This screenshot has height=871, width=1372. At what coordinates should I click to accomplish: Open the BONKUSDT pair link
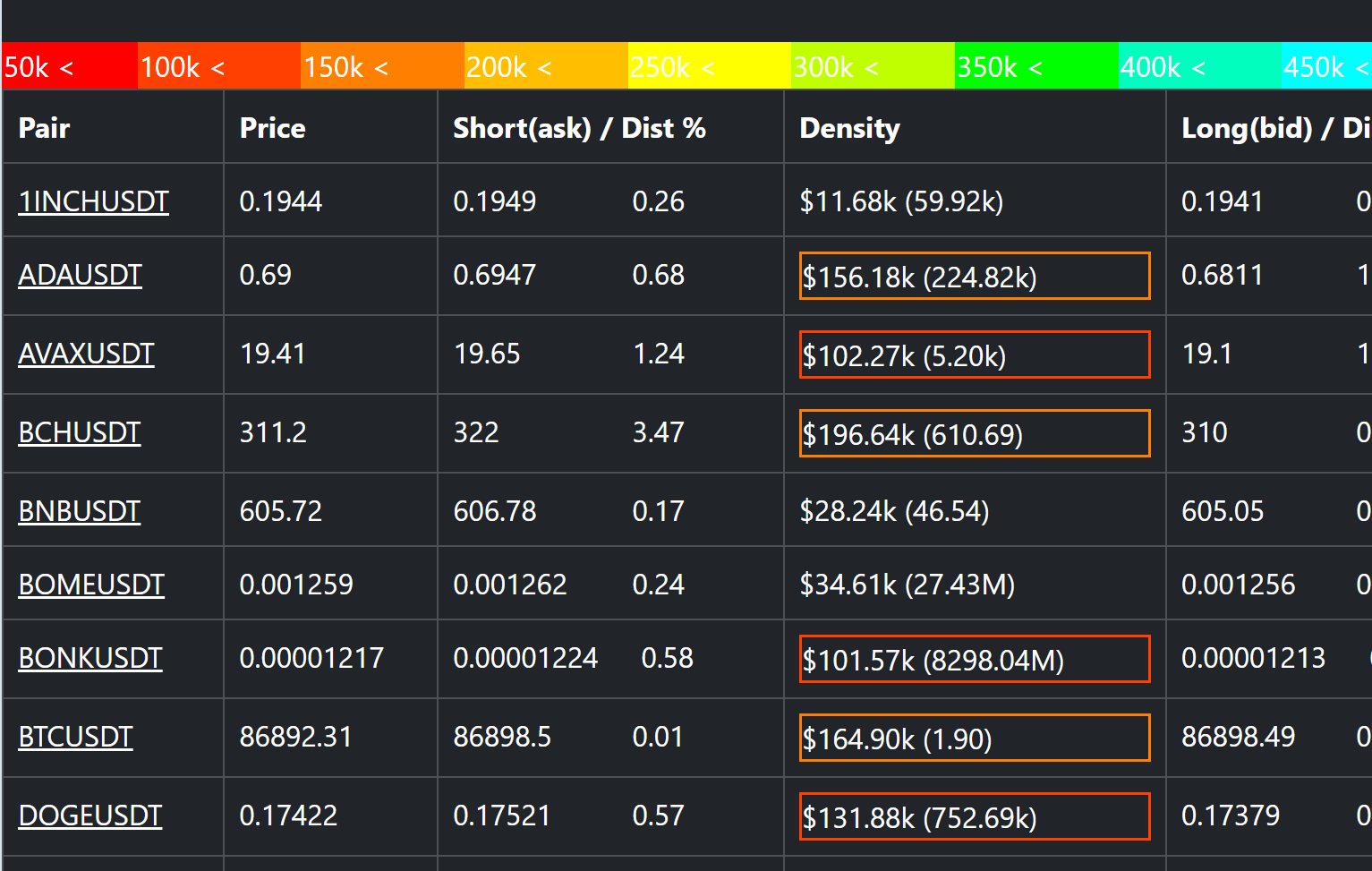89,658
